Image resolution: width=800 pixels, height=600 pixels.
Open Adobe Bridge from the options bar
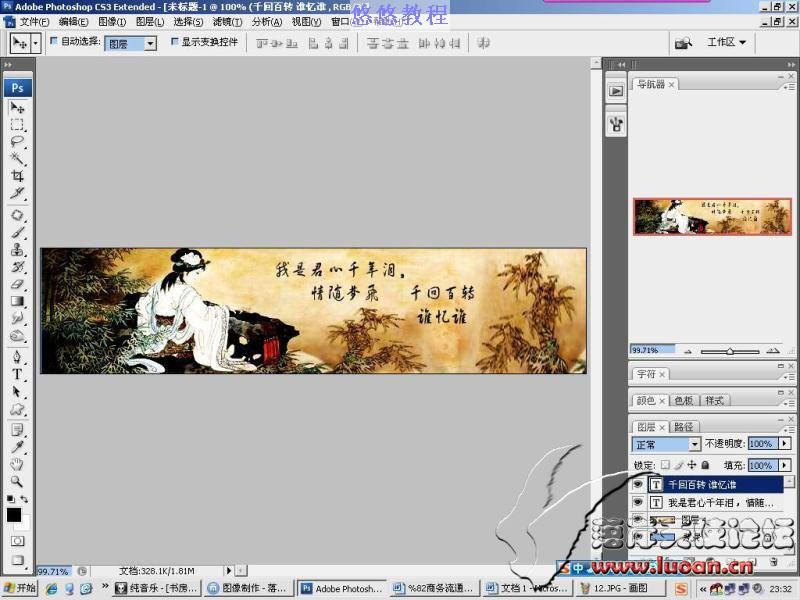[683, 43]
